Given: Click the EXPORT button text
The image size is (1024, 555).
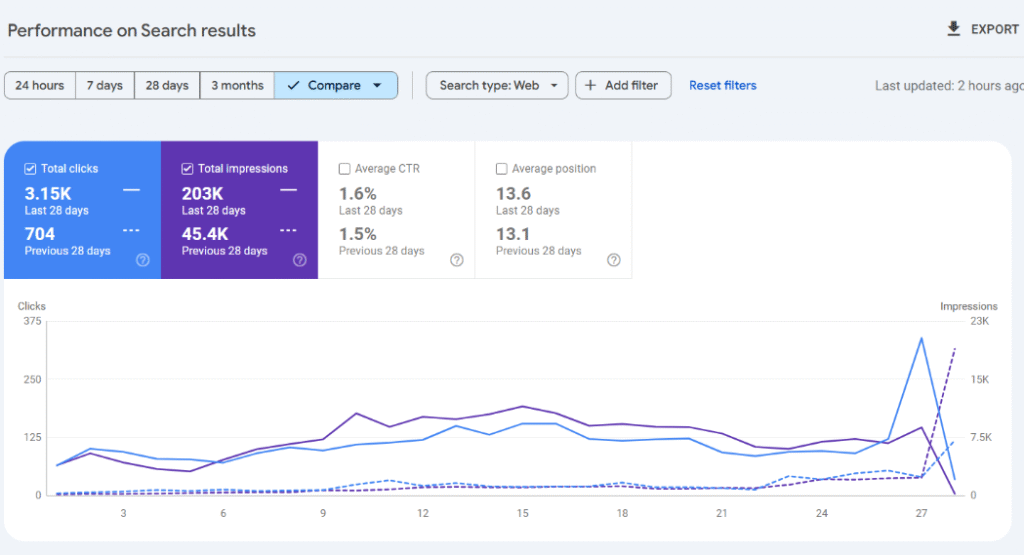Looking at the screenshot, I should [994, 29].
